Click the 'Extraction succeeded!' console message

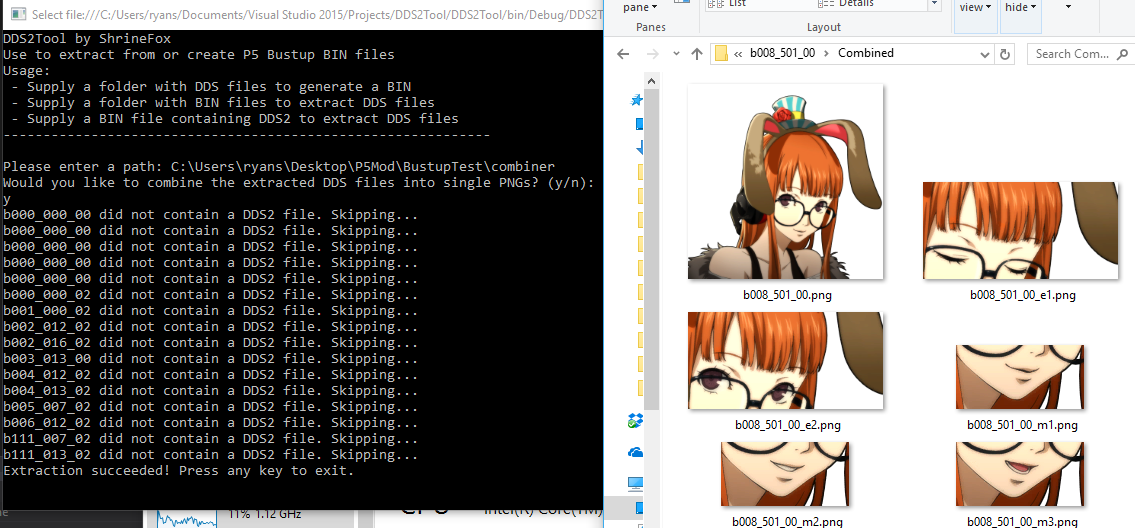(179, 470)
